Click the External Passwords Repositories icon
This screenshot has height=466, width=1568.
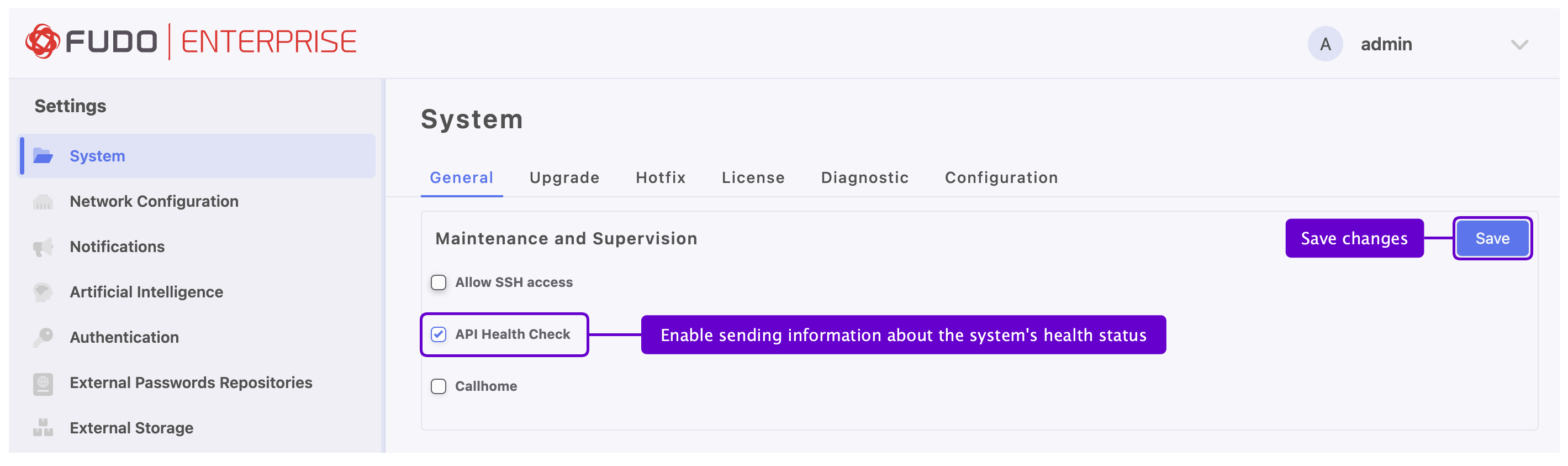point(43,383)
